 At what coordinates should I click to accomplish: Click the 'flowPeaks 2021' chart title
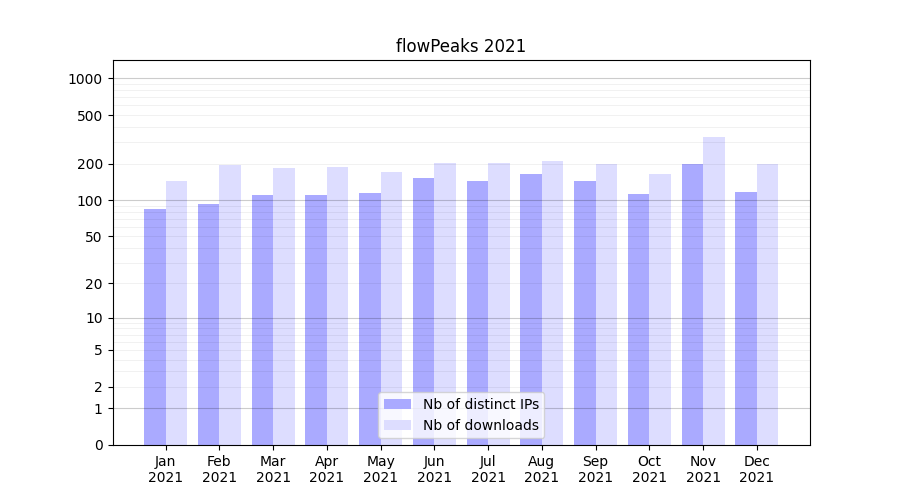pos(461,46)
